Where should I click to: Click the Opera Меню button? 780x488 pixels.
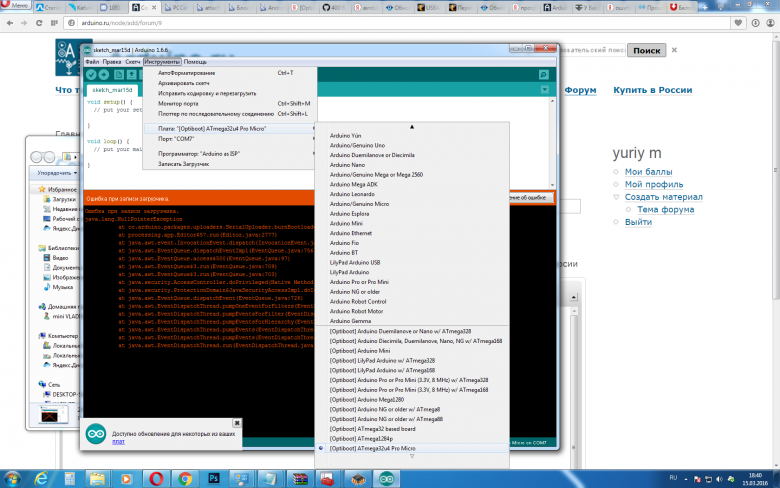[x=15, y=5]
